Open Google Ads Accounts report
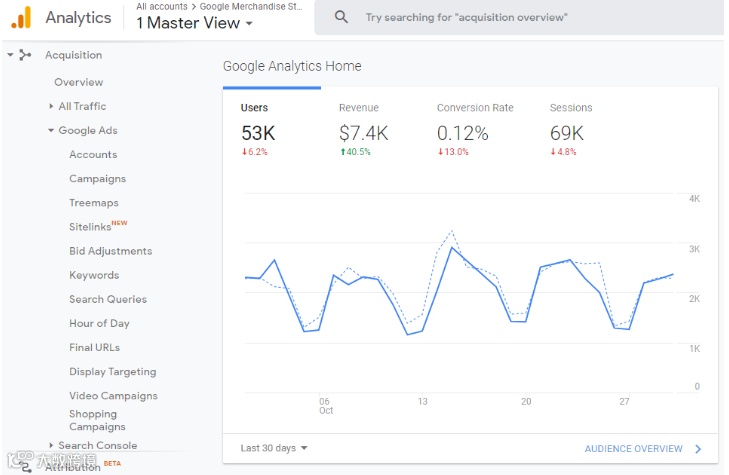Screen dimensions: 729x475 93,154
